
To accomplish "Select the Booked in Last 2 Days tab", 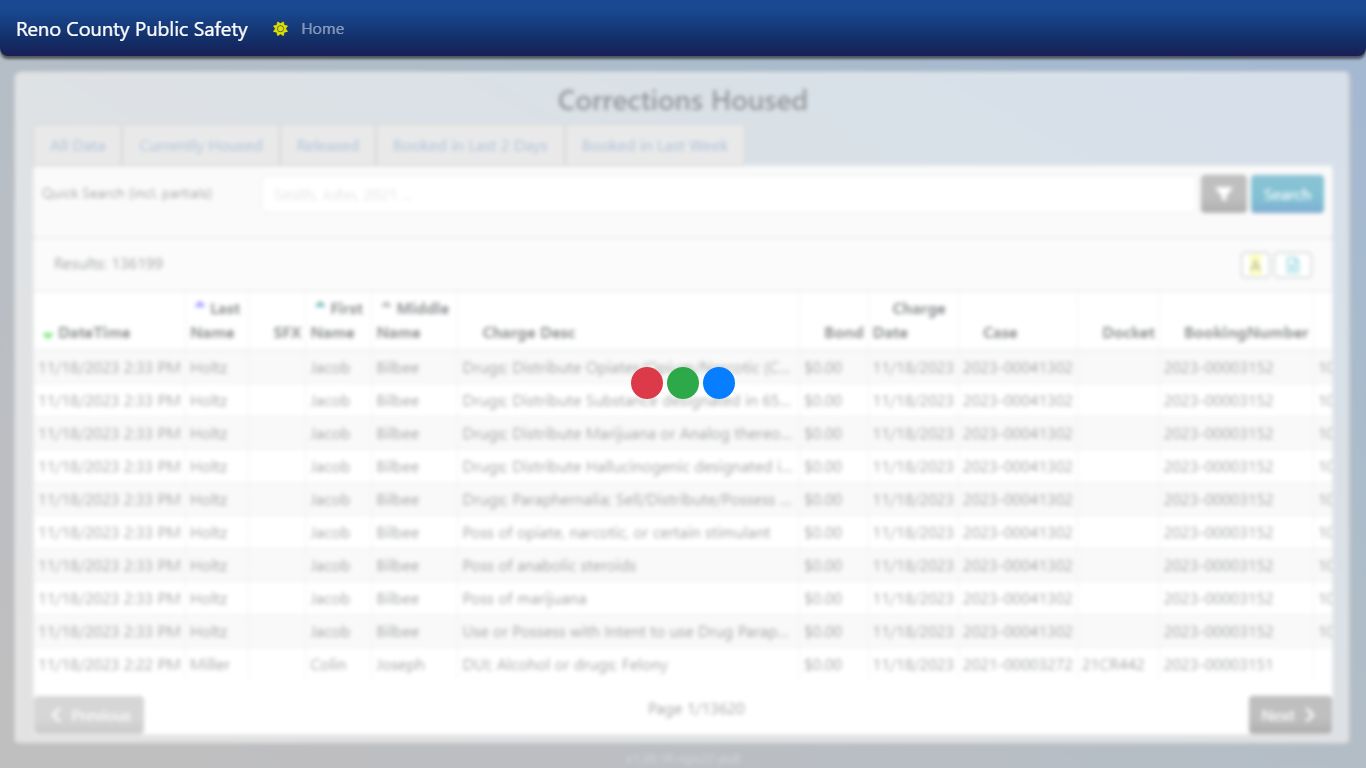I will tap(470, 145).
